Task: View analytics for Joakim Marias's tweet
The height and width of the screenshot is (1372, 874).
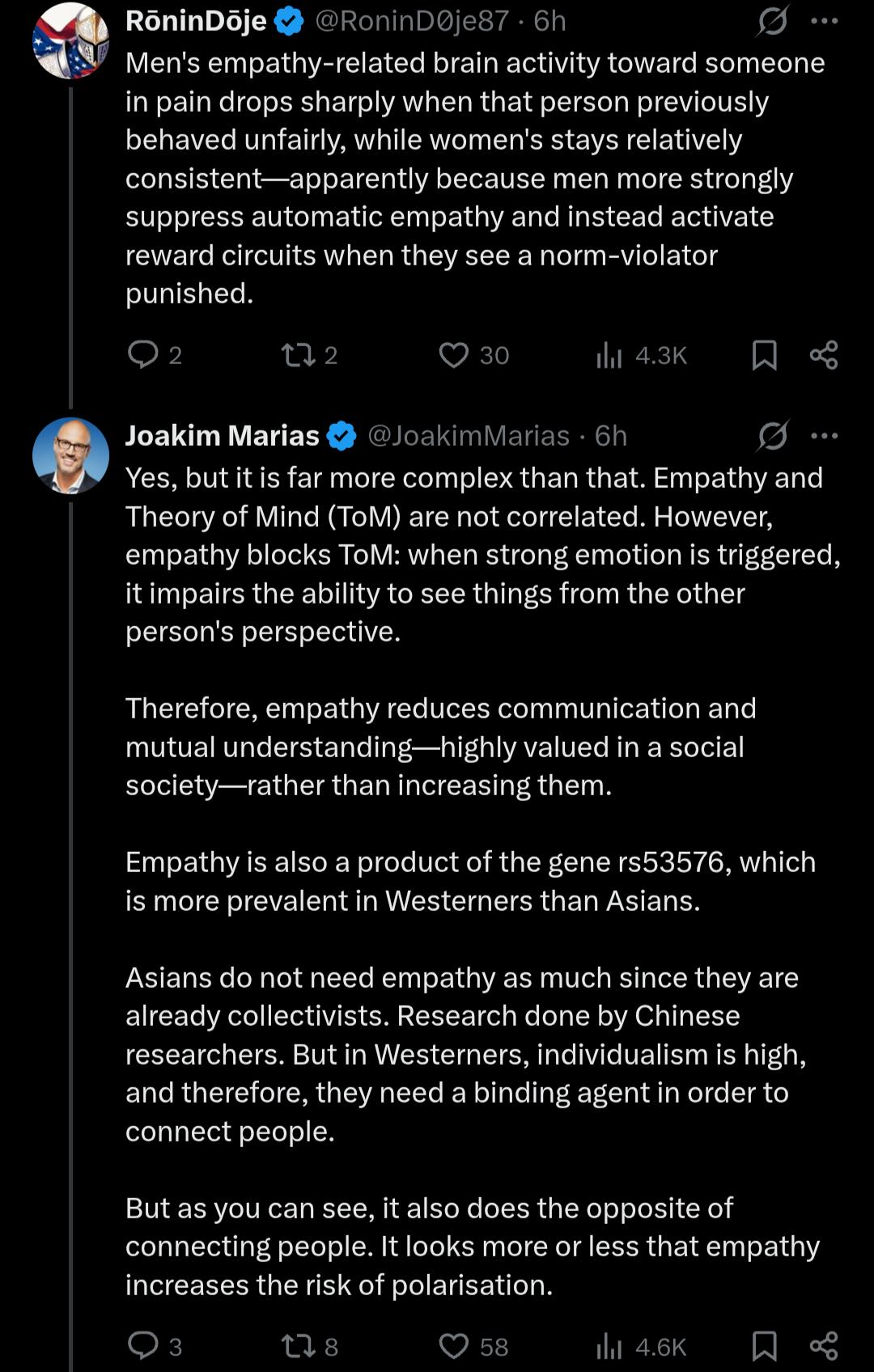Action: pos(609,1345)
